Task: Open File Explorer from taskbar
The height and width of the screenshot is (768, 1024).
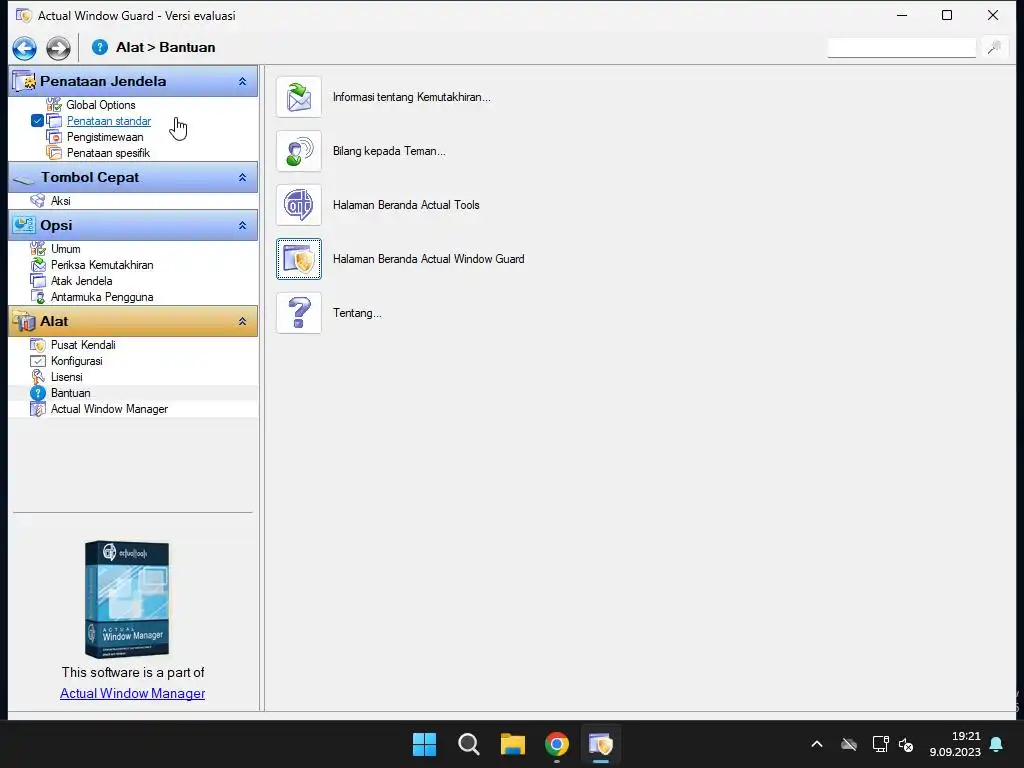Action: pos(513,744)
